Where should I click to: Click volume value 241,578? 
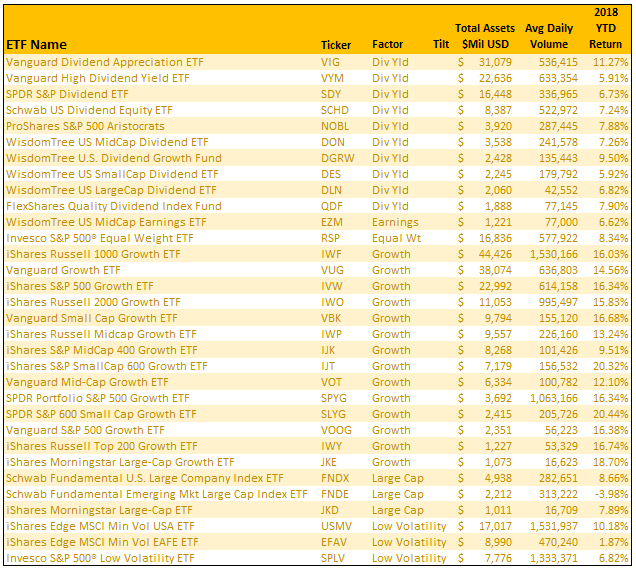(558, 142)
